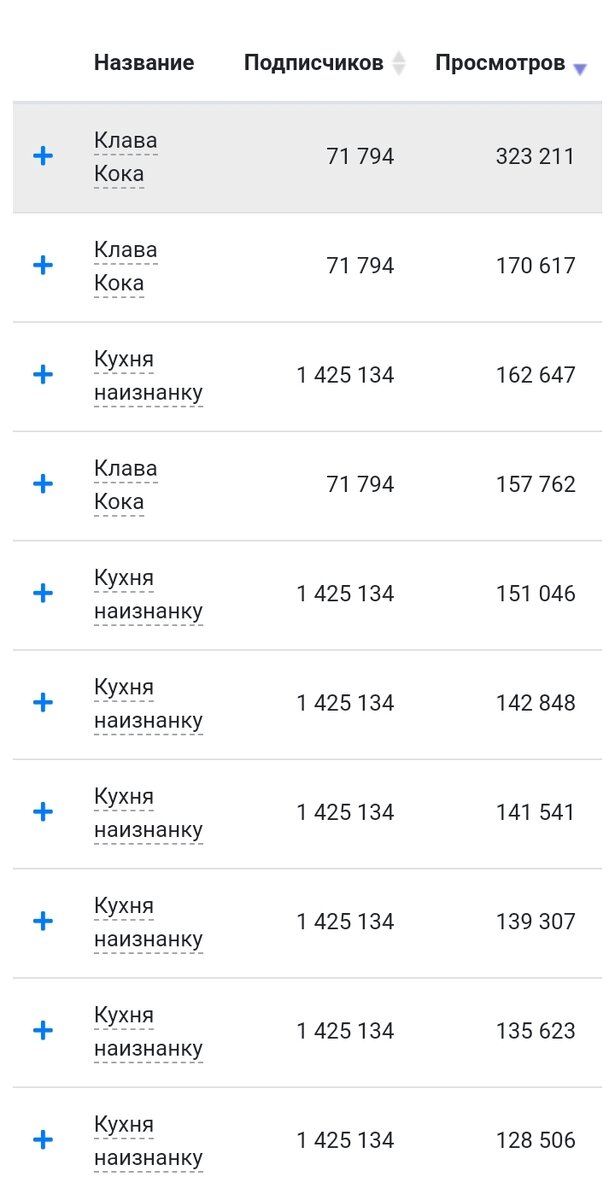The height and width of the screenshot is (1200, 615).
Task: Expand details for the 135 623 views row
Action: [x=43, y=1031]
